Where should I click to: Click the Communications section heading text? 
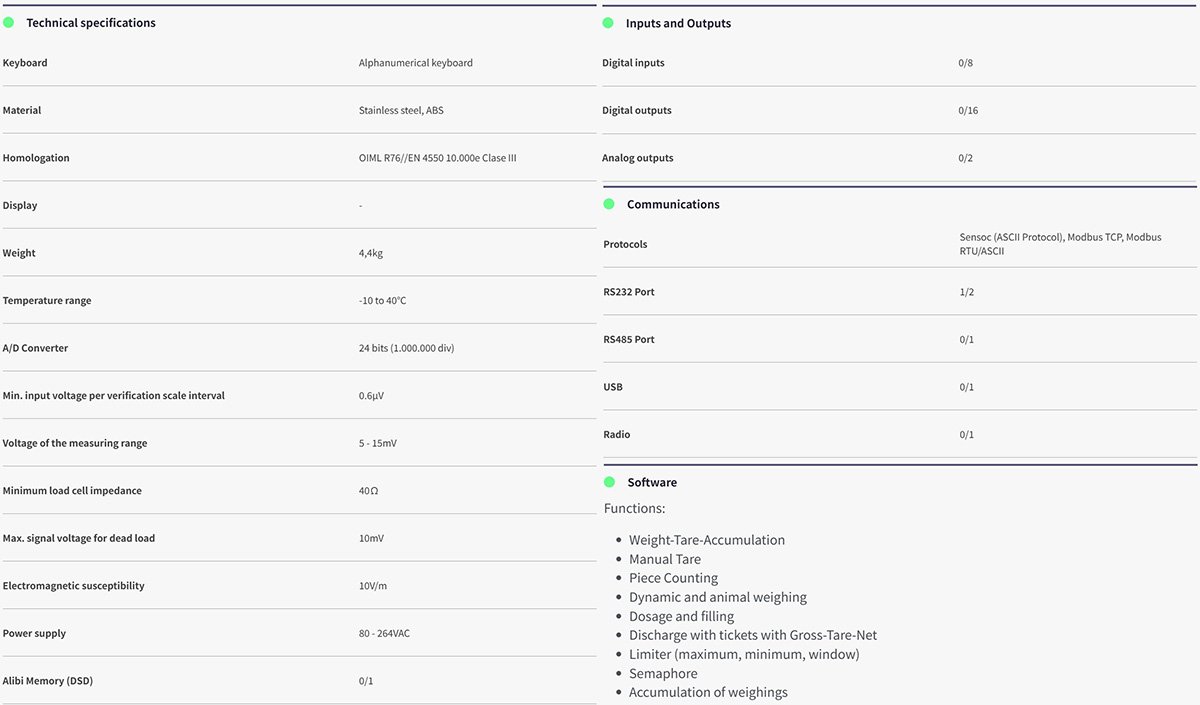pos(673,204)
